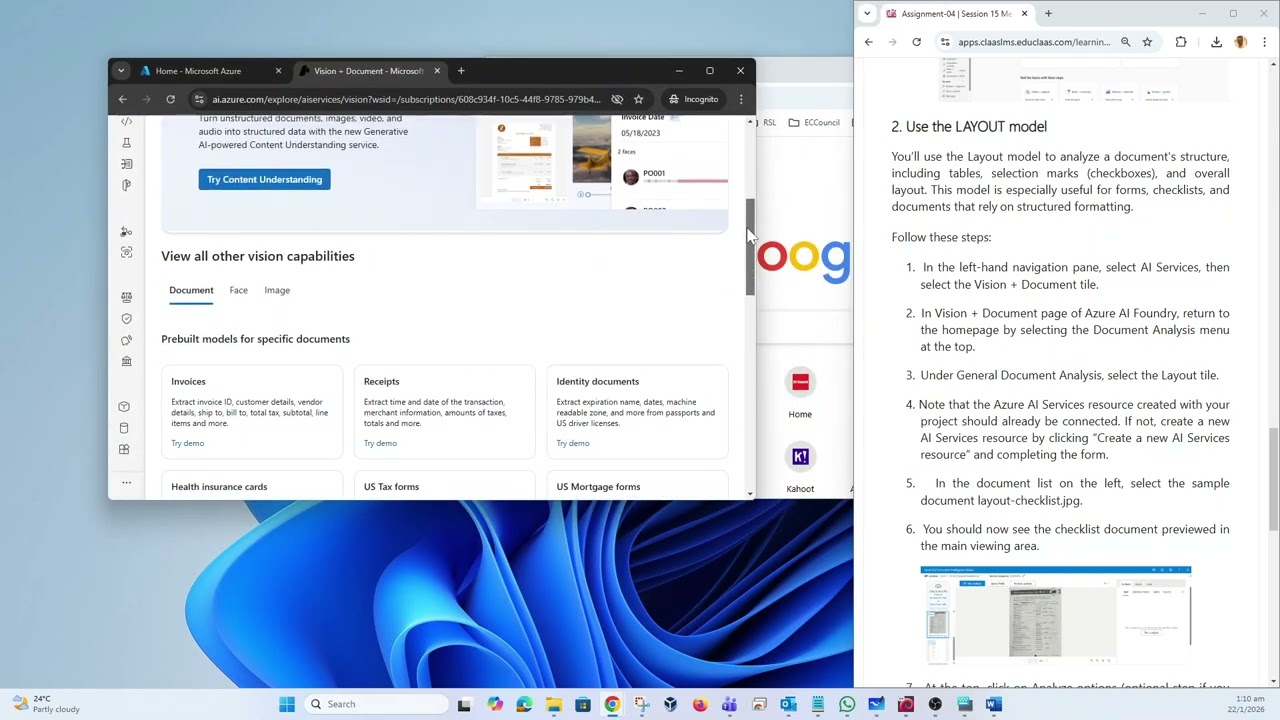Select the Image capabilities tab
Screen dimensions: 1280x720
(x=277, y=290)
